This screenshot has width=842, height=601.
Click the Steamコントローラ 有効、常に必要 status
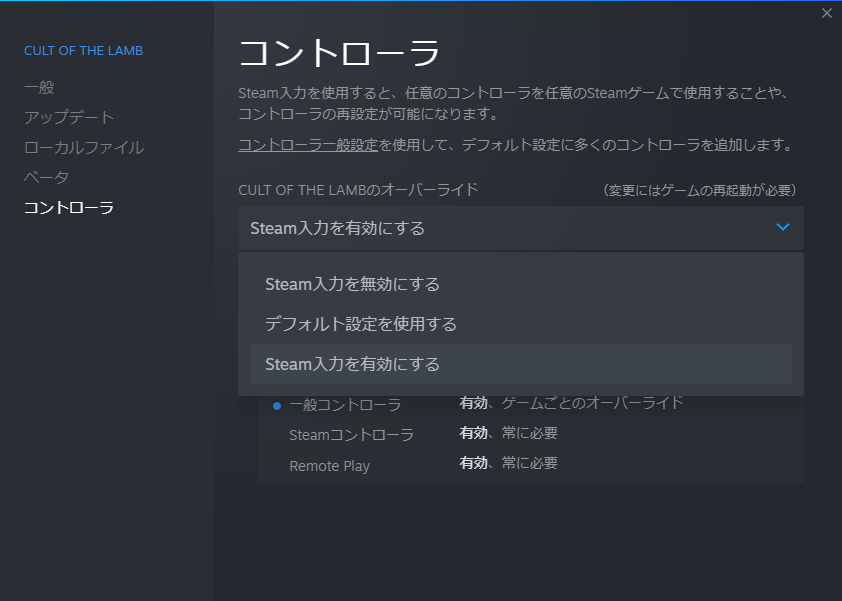click(x=509, y=433)
